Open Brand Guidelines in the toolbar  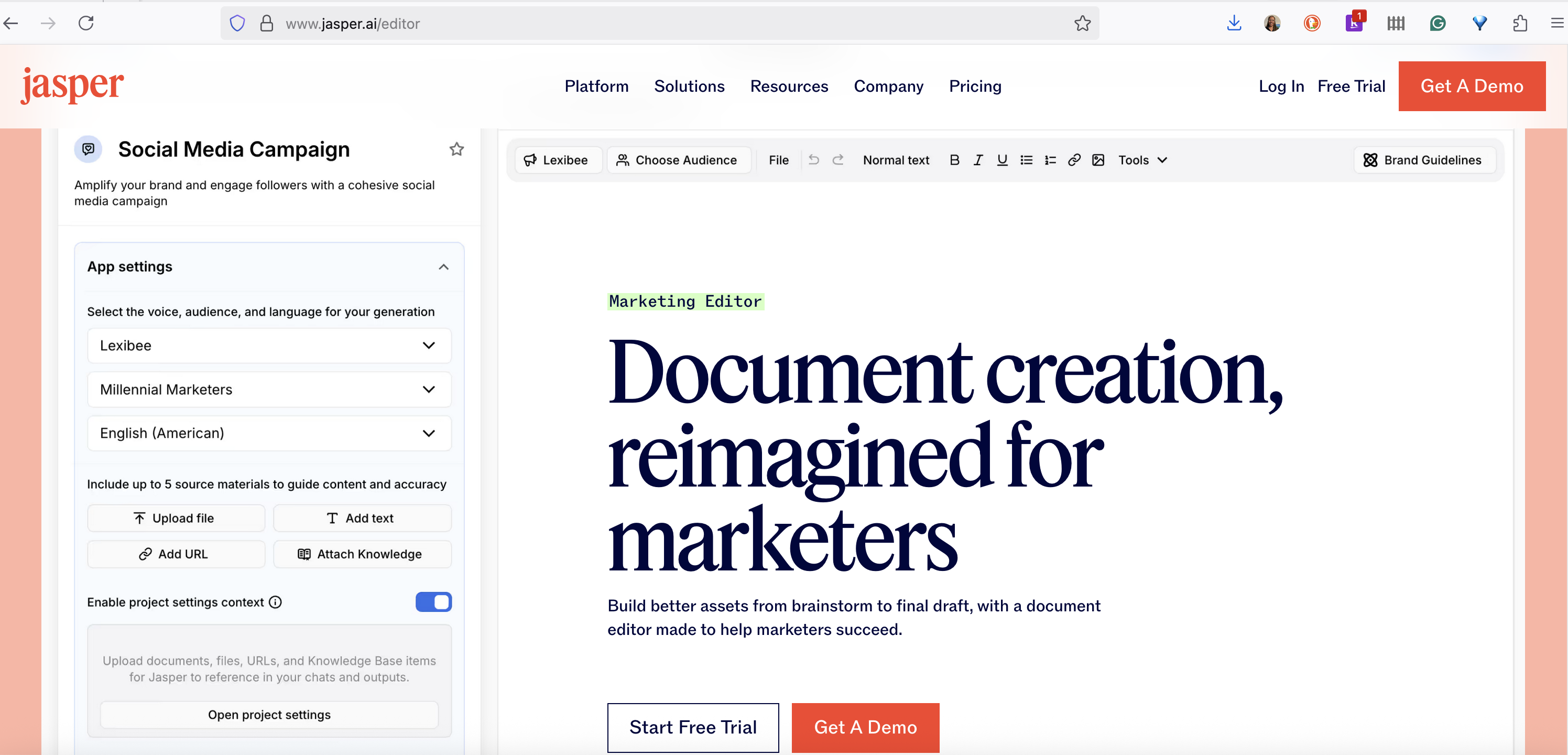pyautogui.click(x=1424, y=160)
